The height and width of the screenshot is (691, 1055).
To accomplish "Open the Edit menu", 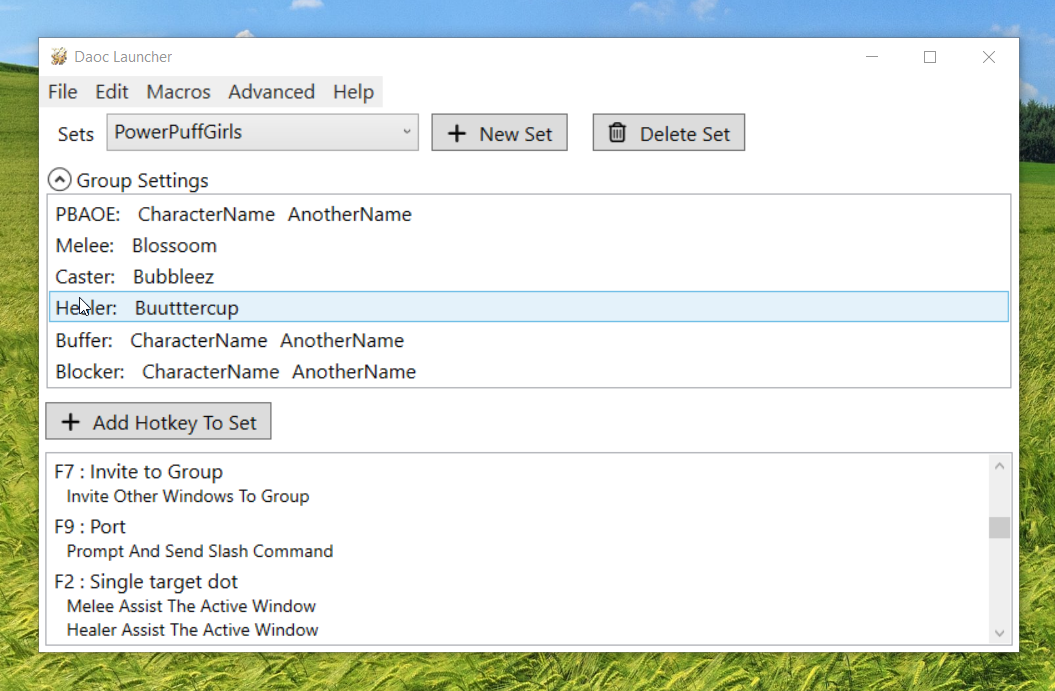I will pyautogui.click(x=111, y=91).
